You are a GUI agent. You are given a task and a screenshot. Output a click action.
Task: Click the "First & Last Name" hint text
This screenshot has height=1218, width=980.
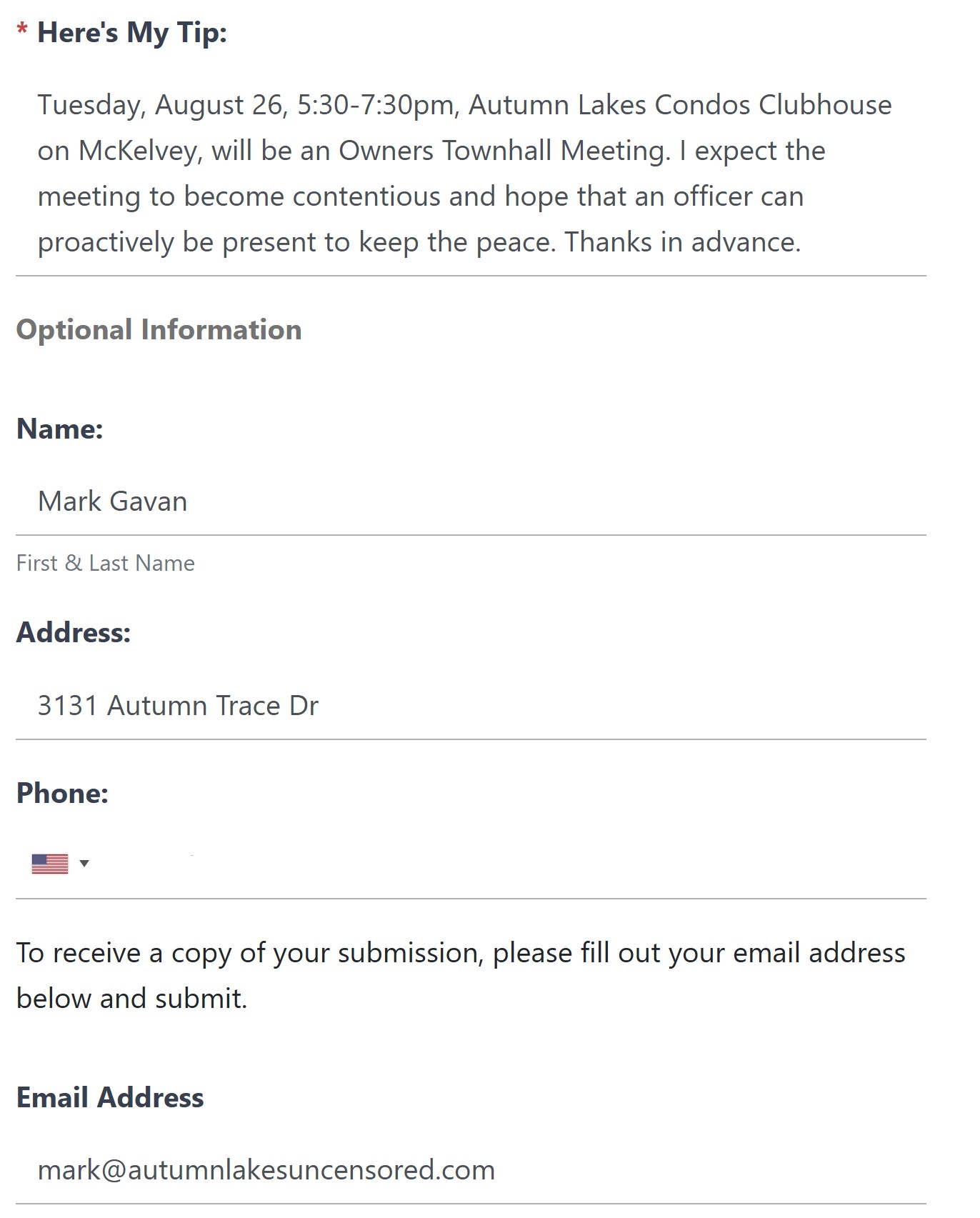(x=106, y=563)
